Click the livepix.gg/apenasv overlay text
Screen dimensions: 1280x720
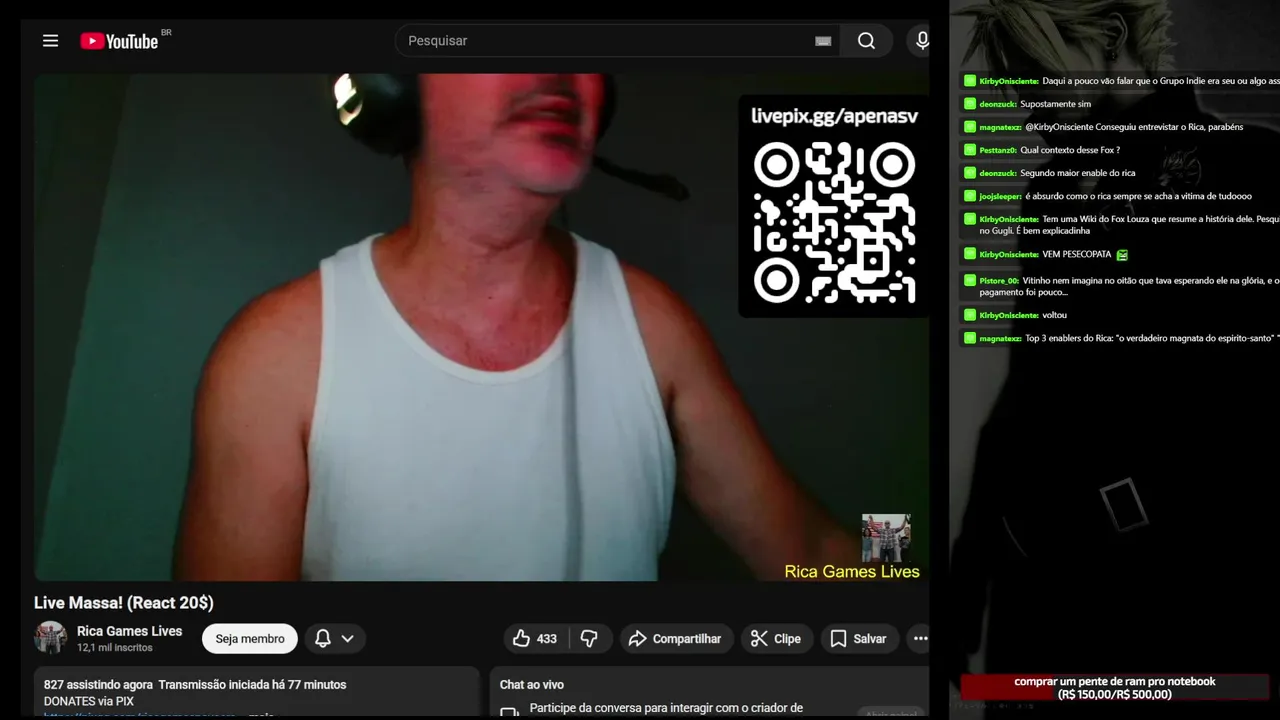coord(834,116)
